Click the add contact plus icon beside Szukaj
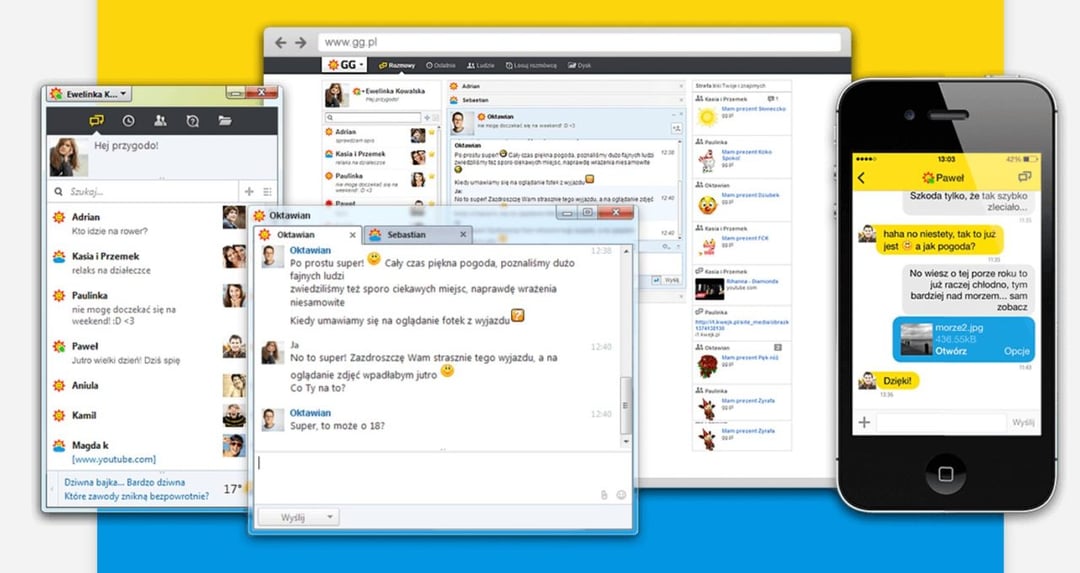1080x573 pixels. click(x=249, y=191)
